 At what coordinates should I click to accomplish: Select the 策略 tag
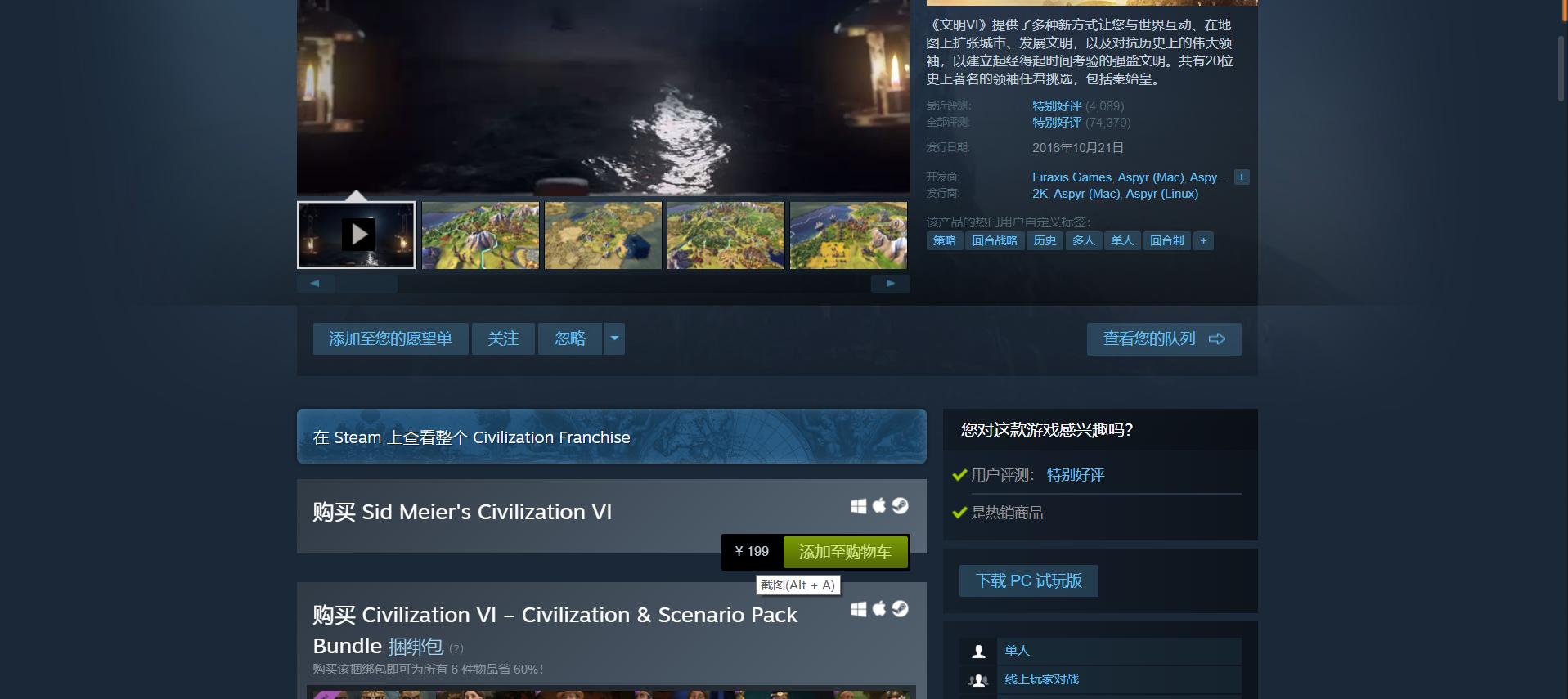945,240
